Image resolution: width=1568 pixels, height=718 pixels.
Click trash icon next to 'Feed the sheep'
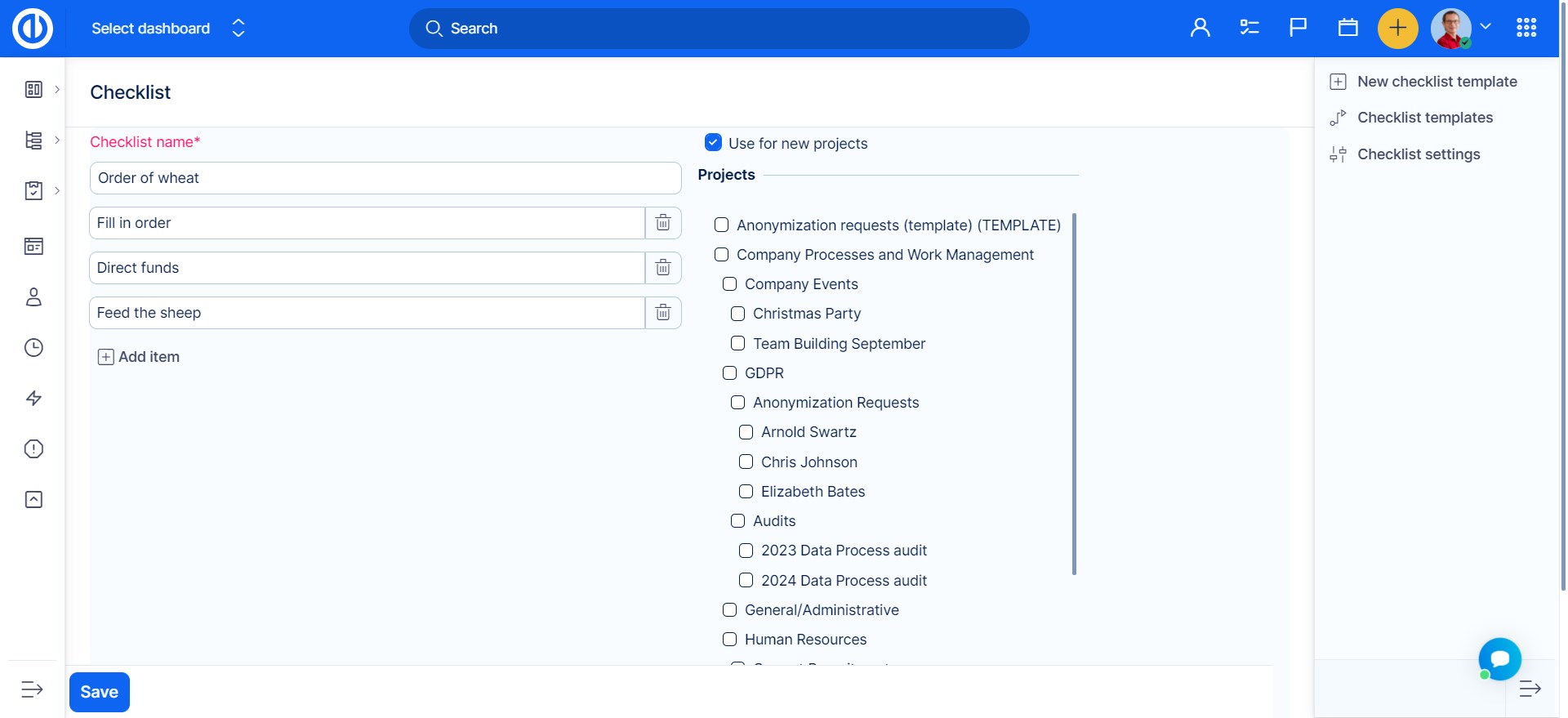(663, 313)
